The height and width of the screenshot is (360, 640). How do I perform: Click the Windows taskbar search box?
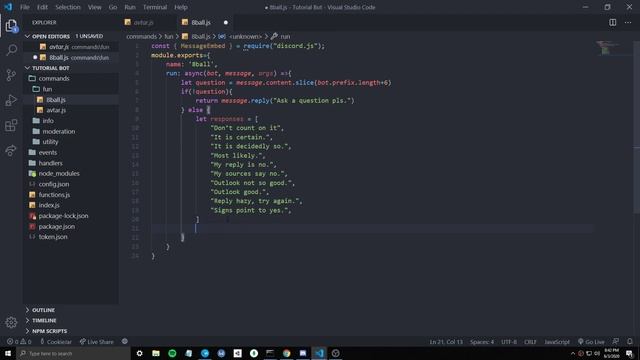(x=73, y=353)
